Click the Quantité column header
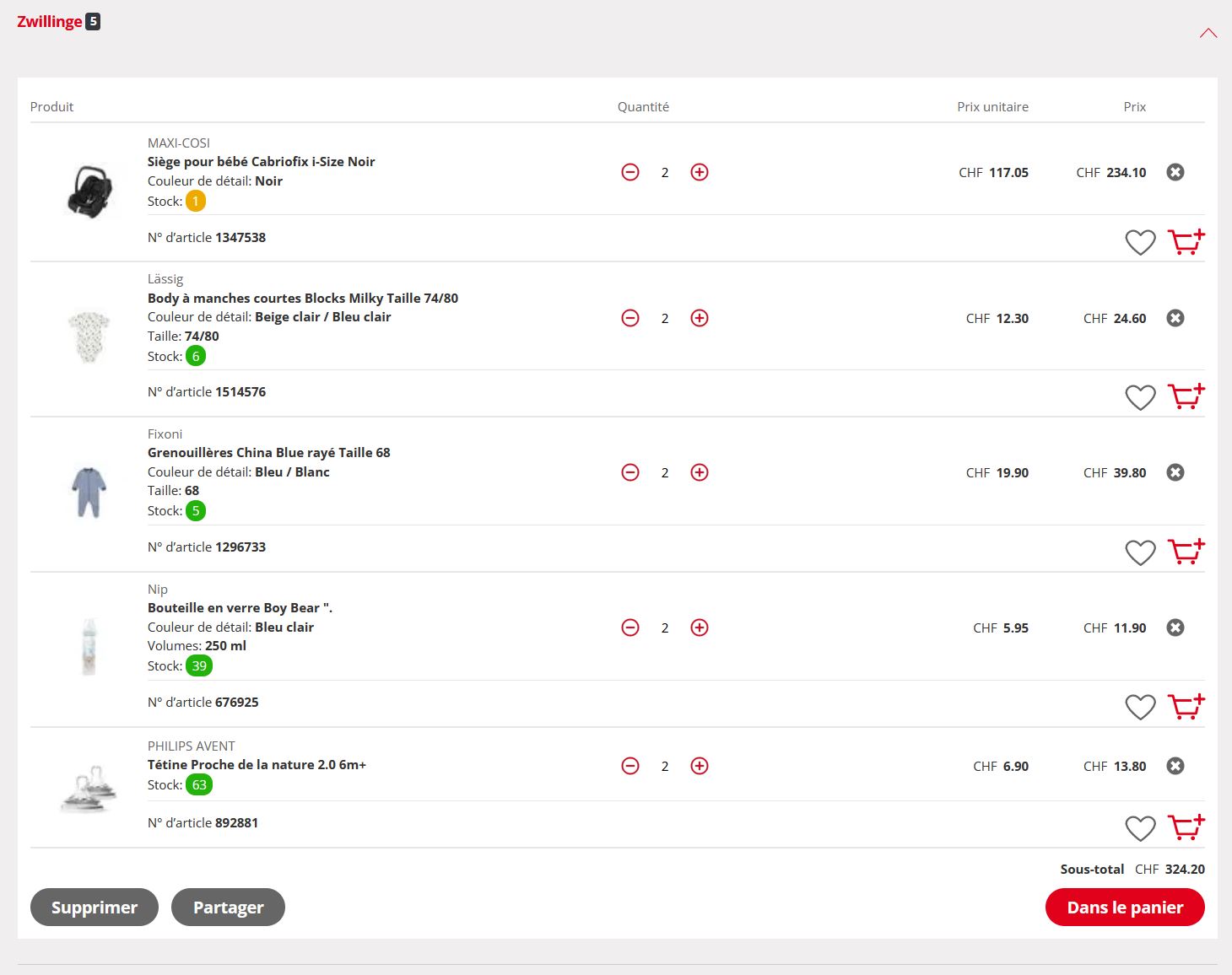The width and height of the screenshot is (1232, 975). (x=643, y=107)
